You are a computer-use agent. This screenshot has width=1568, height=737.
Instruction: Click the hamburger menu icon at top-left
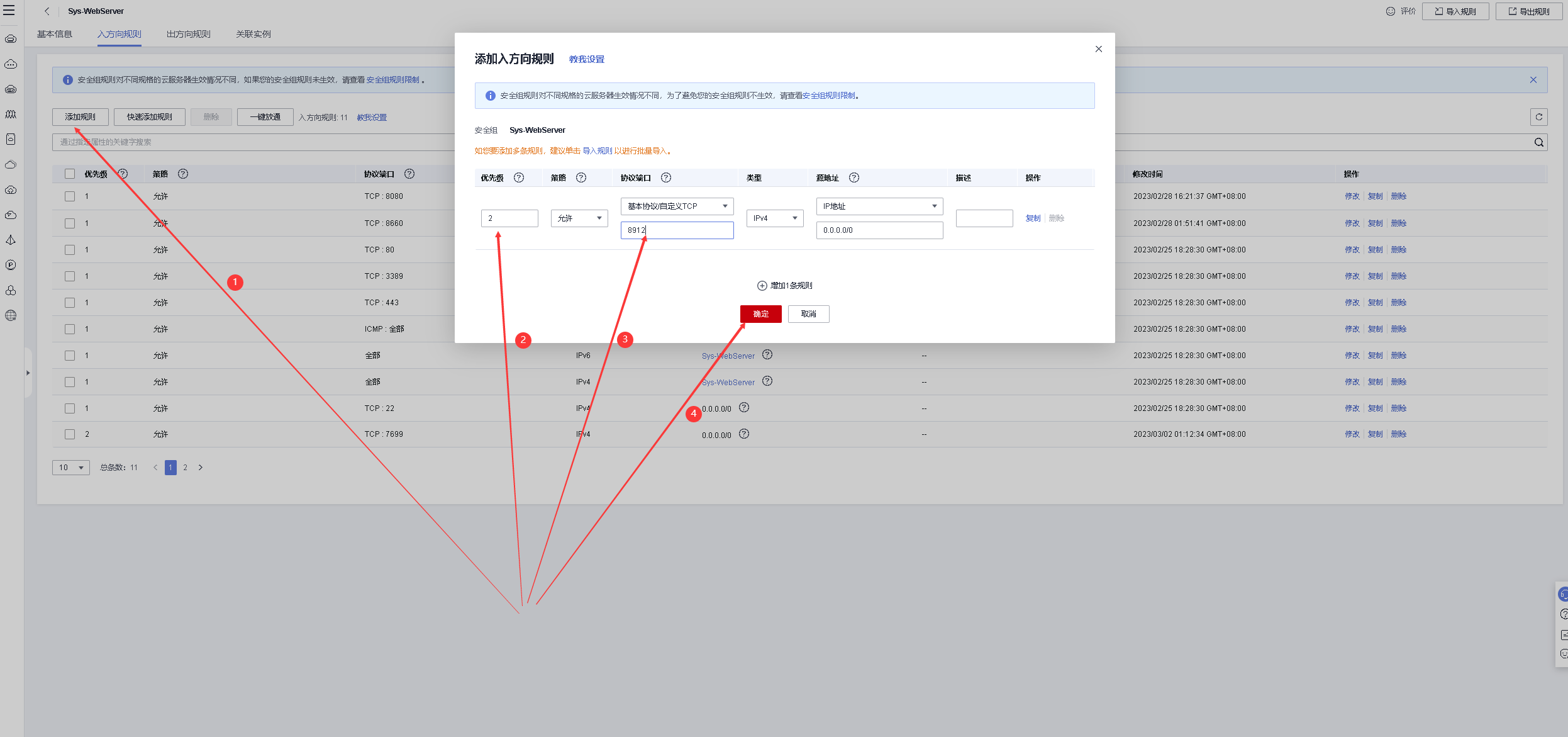point(9,11)
